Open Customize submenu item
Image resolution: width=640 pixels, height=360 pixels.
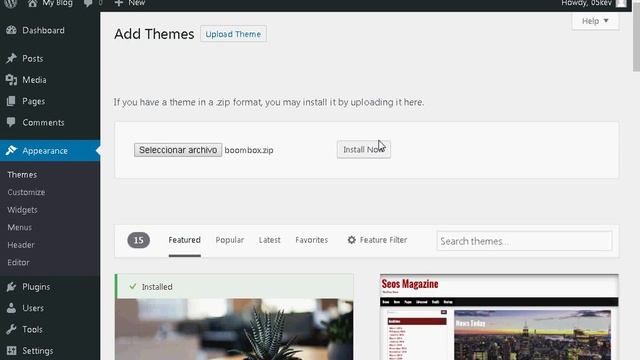(x=26, y=192)
